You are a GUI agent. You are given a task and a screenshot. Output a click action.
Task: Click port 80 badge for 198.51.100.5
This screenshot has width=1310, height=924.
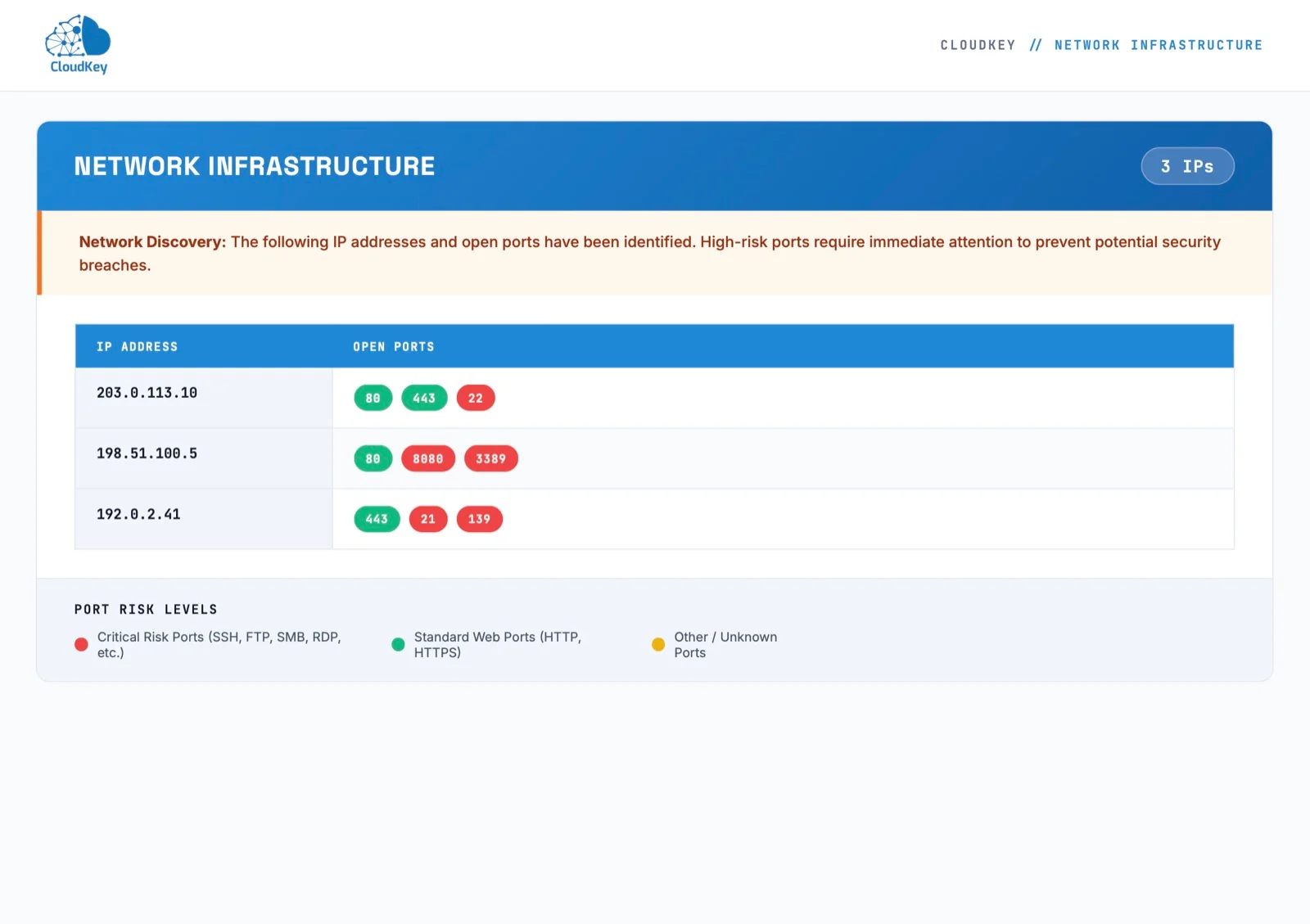point(373,458)
